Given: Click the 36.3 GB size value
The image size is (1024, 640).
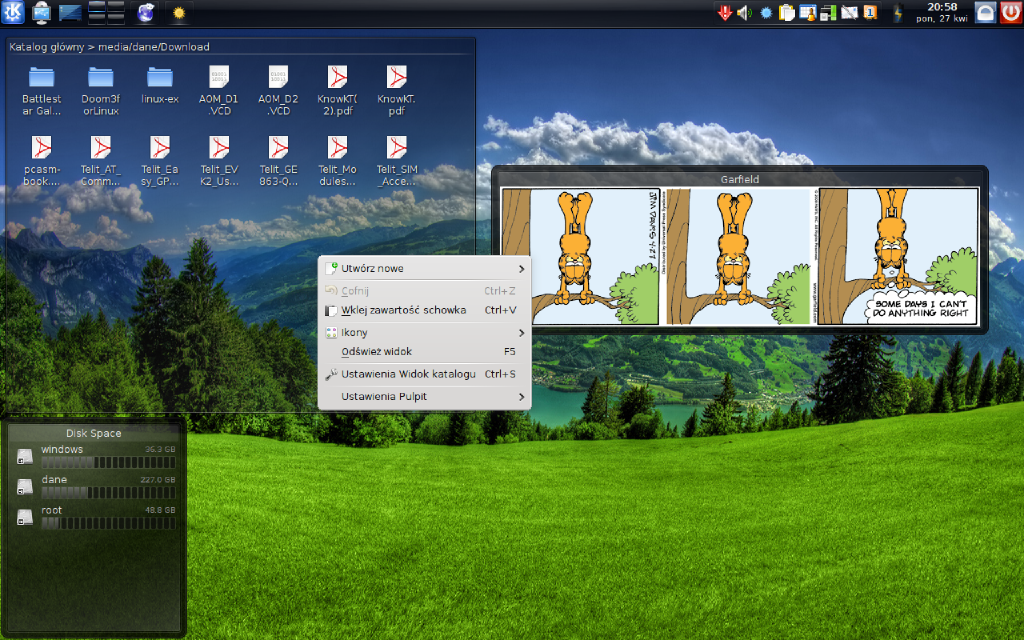Looking at the screenshot, I should coord(160,449).
